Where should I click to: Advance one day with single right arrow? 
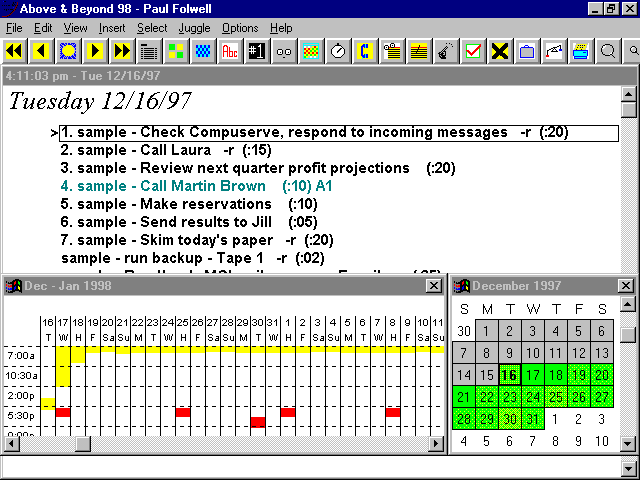point(95,50)
